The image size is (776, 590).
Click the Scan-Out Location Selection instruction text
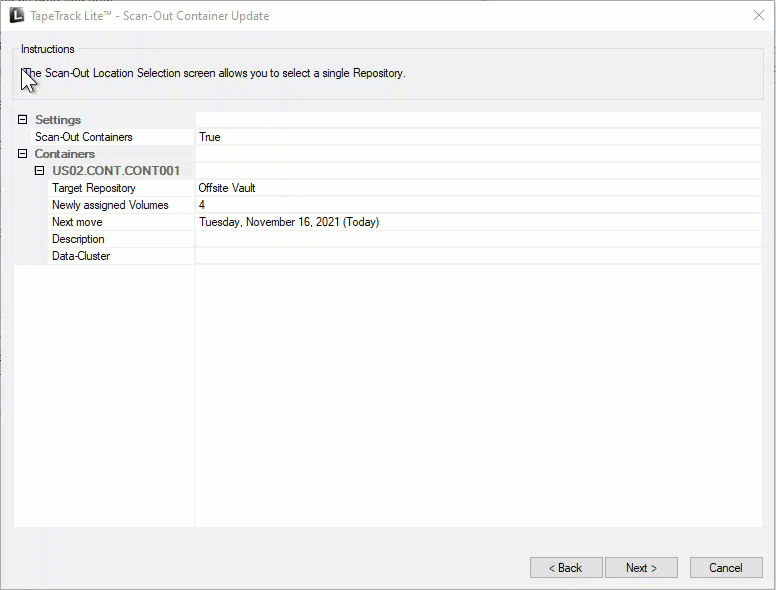point(214,73)
